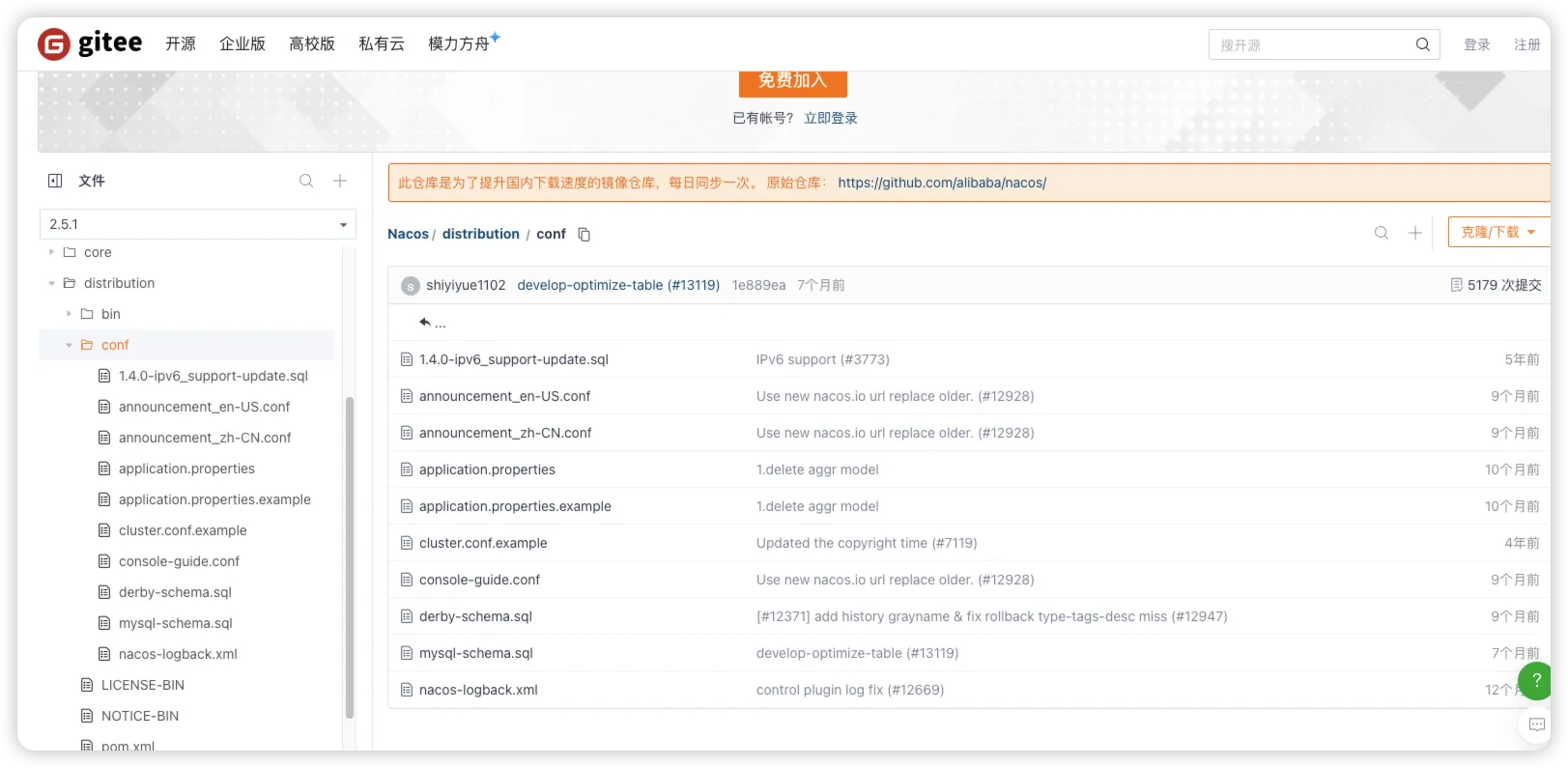This screenshot has height=768, width=1568.
Task: Open the 2.5.1 branch dropdown
Action: [198, 224]
